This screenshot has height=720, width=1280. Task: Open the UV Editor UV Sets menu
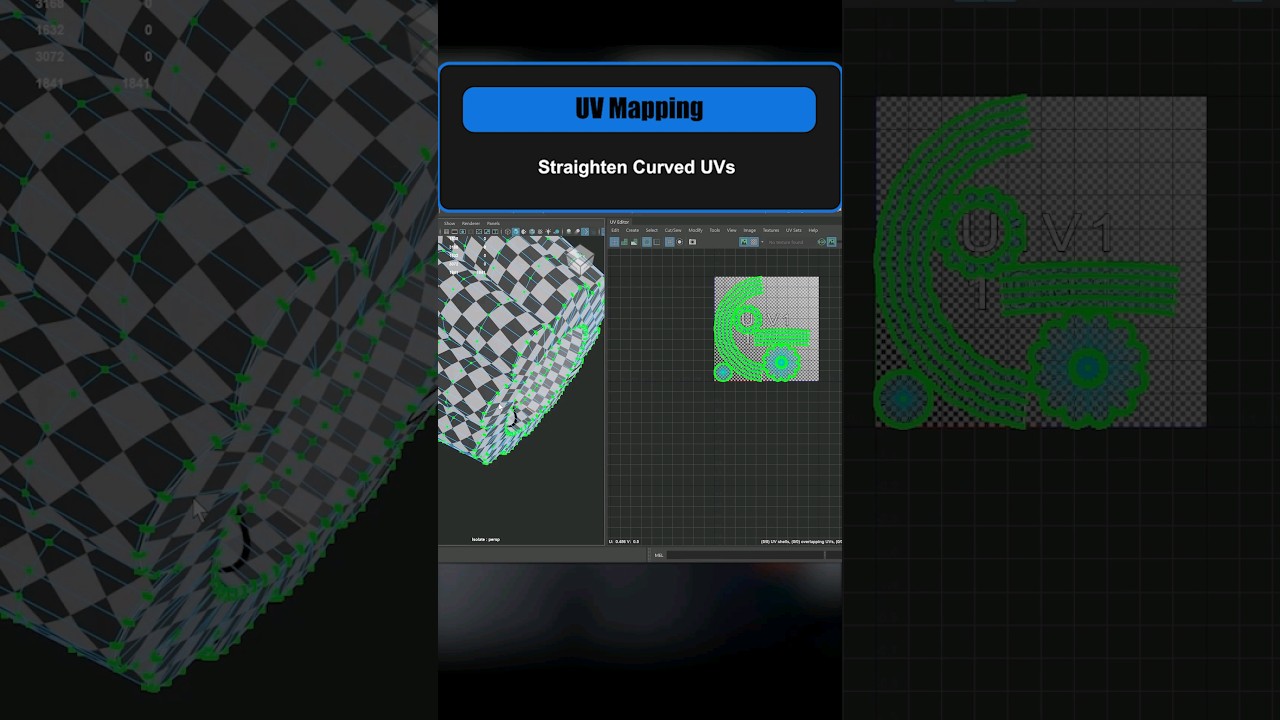tap(794, 230)
